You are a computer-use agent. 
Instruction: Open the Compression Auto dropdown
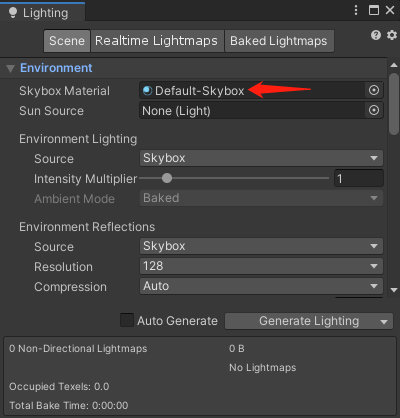[x=261, y=286]
